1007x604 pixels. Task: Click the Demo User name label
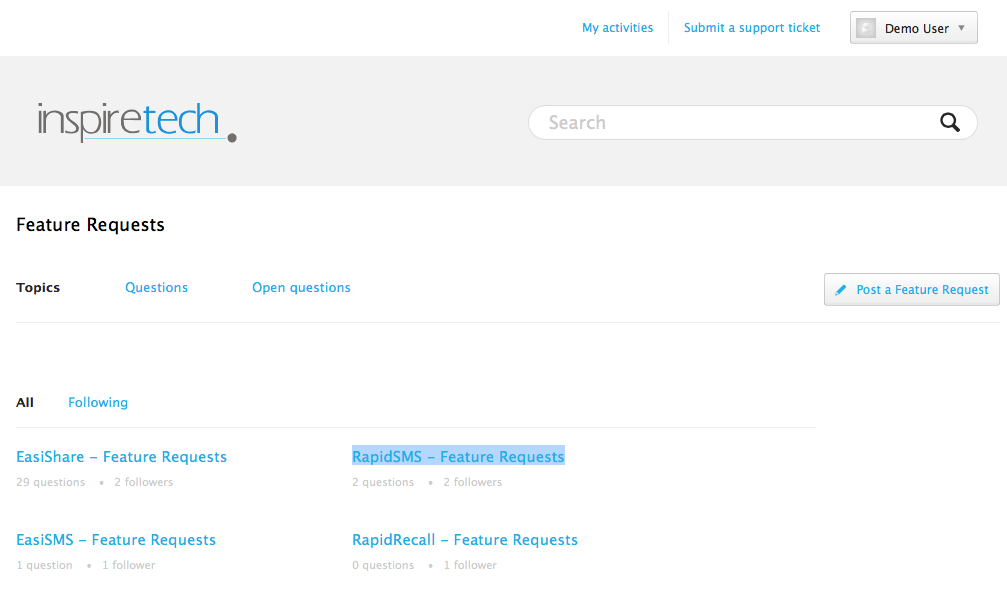916,29
